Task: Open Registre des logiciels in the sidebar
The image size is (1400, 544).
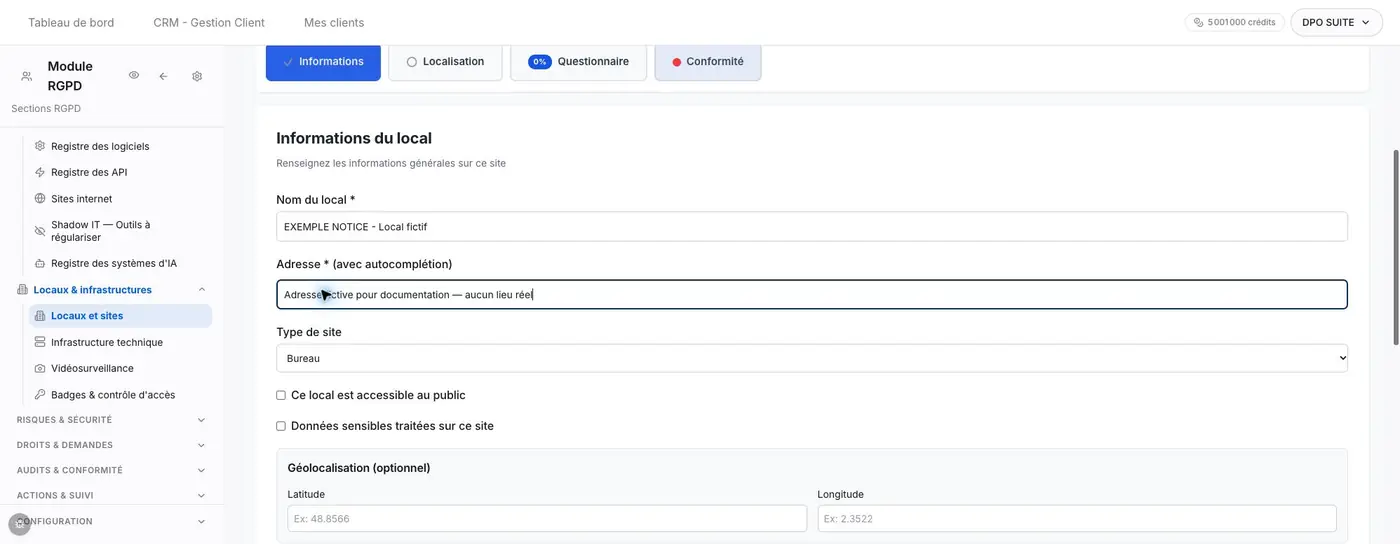Action: [x=120, y=146]
